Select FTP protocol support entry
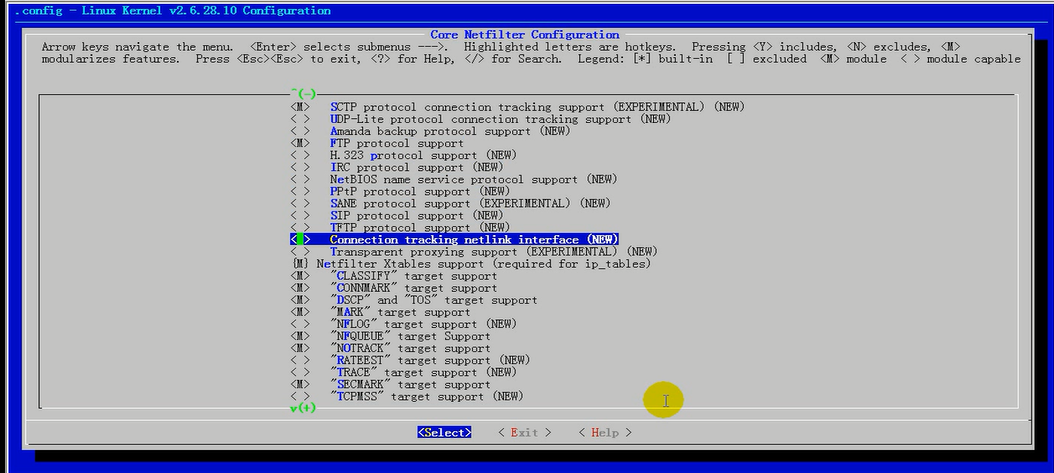Viewport: 1054px width, 473px height. coord(397,143)
